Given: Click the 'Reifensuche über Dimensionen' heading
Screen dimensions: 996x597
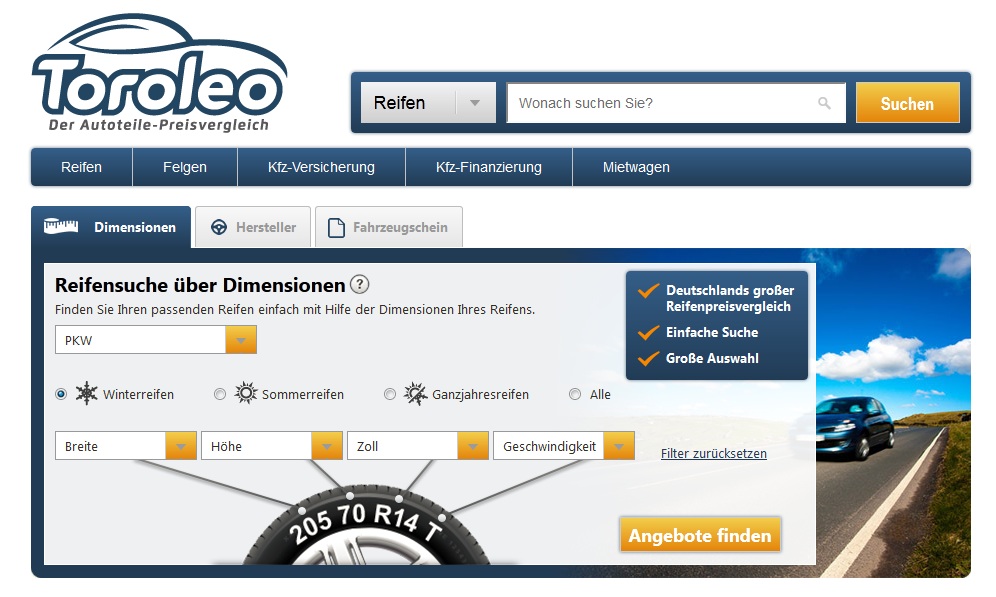Looking at the screenshot, I should pyautogui.click(x=200, y=285).
